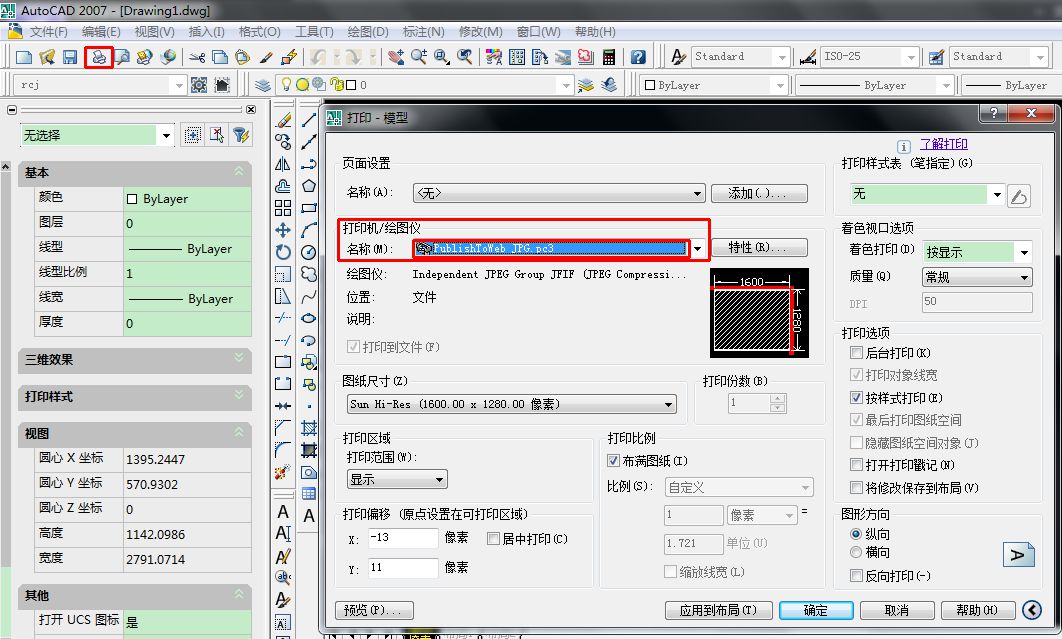Click the Plot printer icon in toolbar
Viewport: 1062px width, 639px height.
coord(99,57)
